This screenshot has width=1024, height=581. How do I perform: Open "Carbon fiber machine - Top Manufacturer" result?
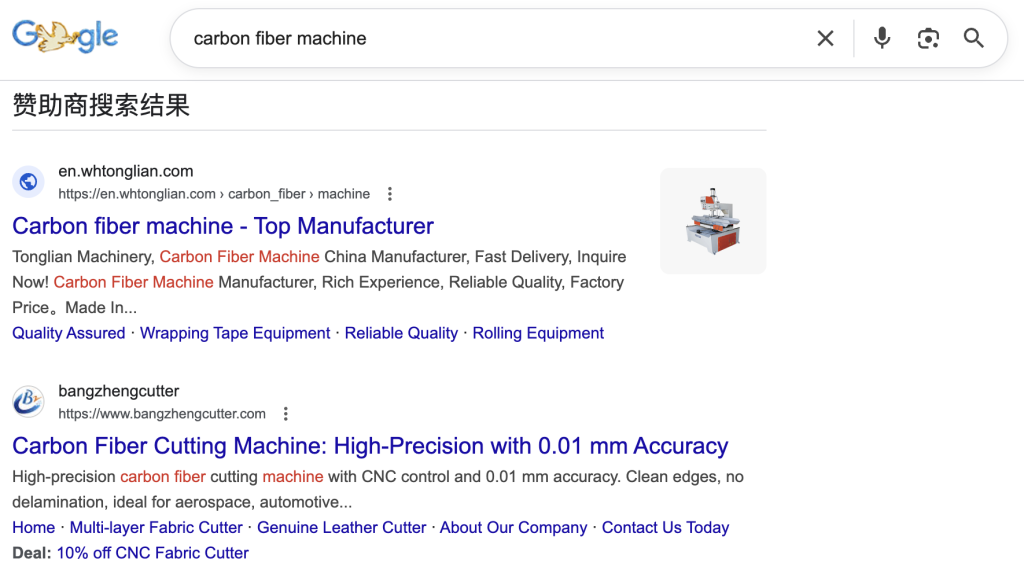click(x=223, y=226)
